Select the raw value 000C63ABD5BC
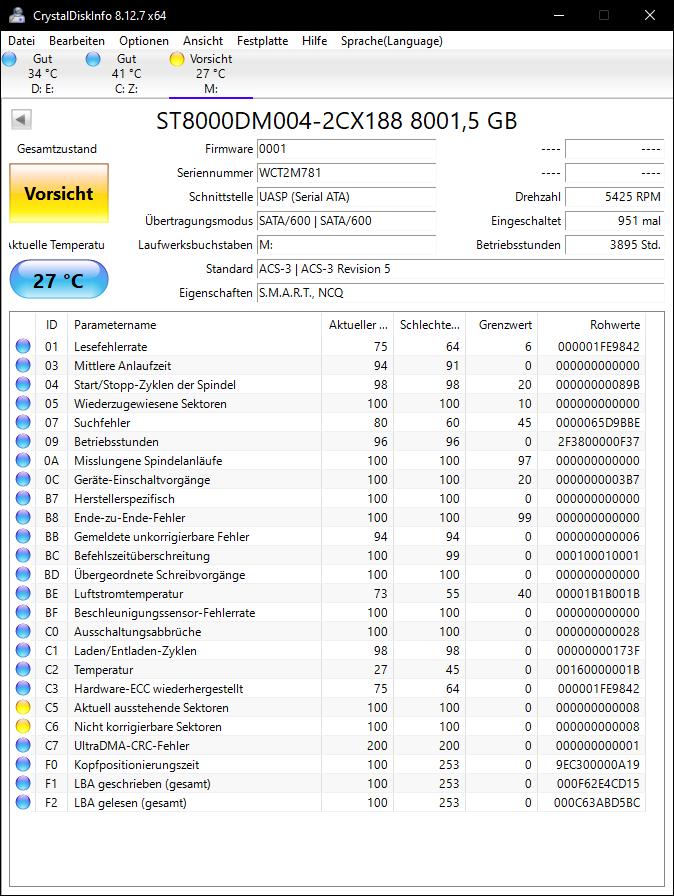Image resolution: width=674 pixels, height=896 pixels. pos(597,802)
